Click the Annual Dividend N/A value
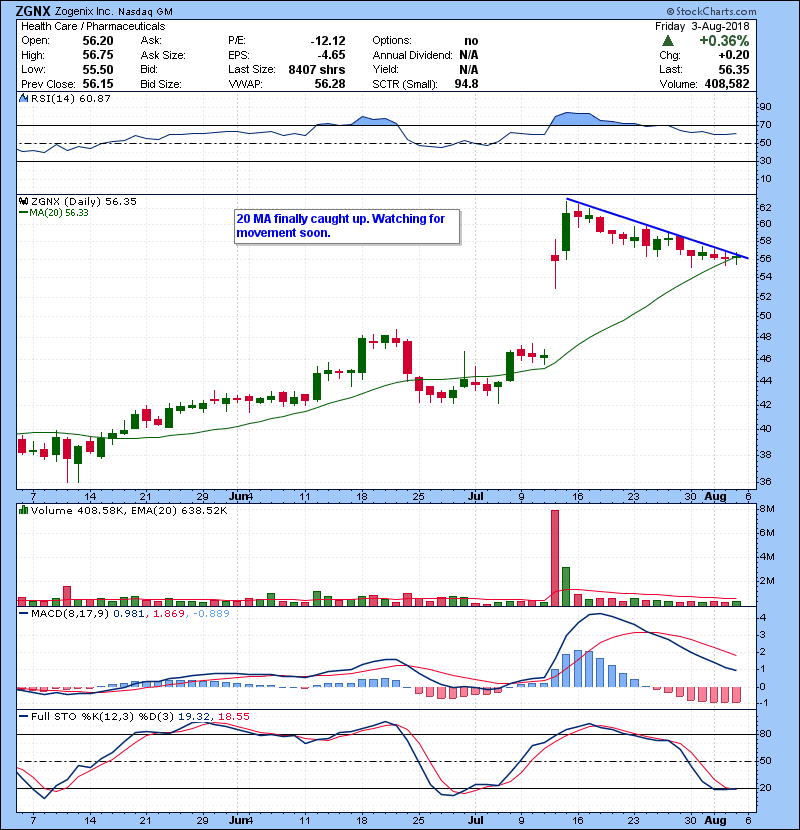This screenshot has height=830, width=800. 469,55
